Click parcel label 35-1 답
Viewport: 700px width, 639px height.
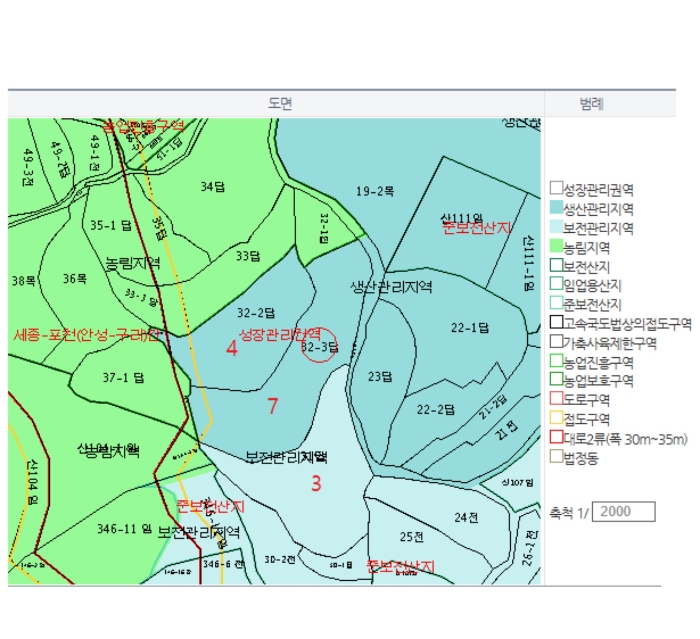pyautogui.click(x=111, y=225)
